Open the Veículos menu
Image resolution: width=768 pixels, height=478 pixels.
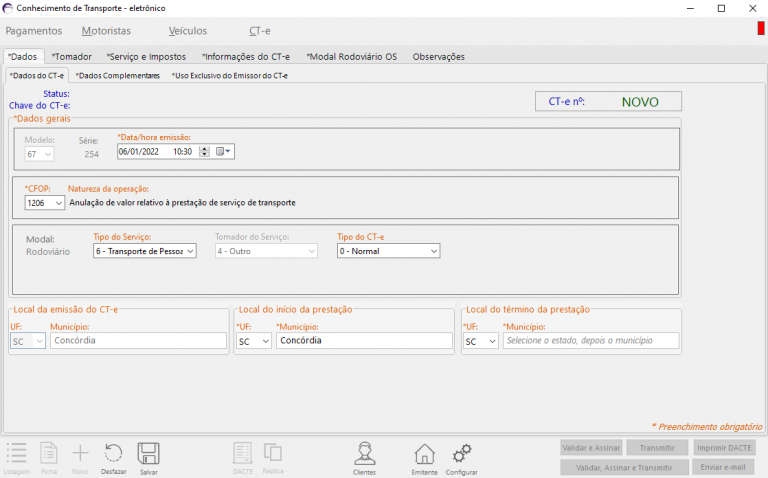tap(188, 31)
